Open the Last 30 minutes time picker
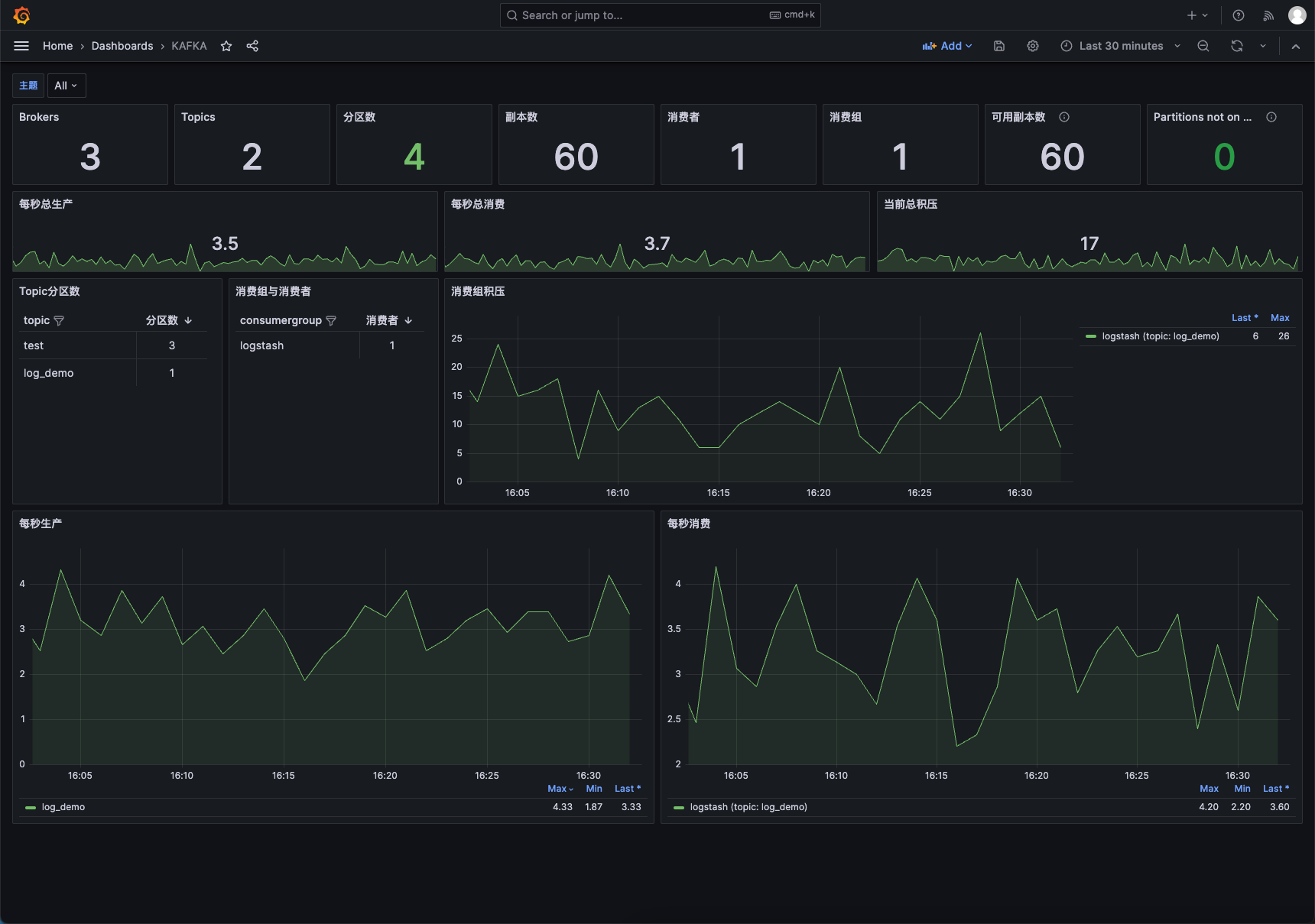 1121,46
